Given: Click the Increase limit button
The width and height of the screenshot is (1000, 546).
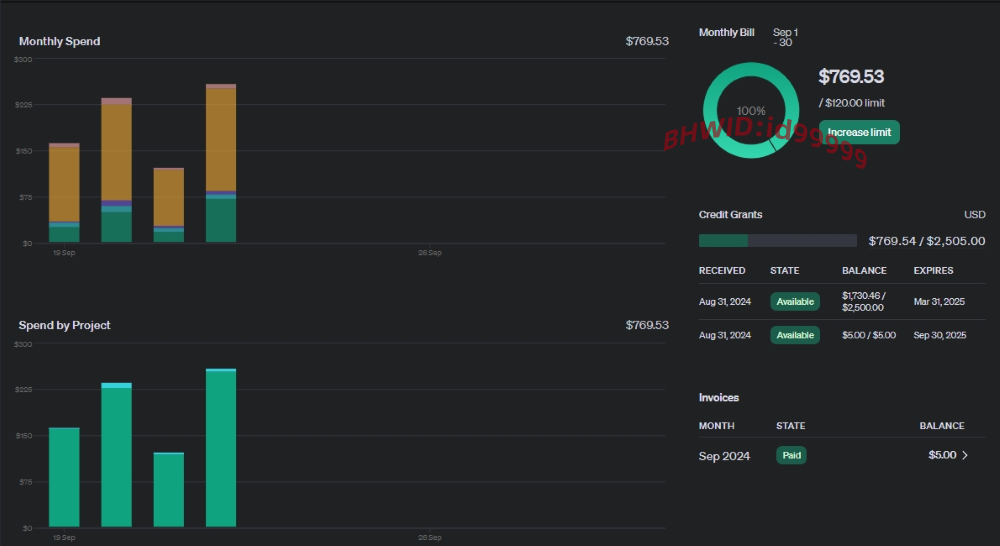Looking at the screenshot, I should (859, 132).
